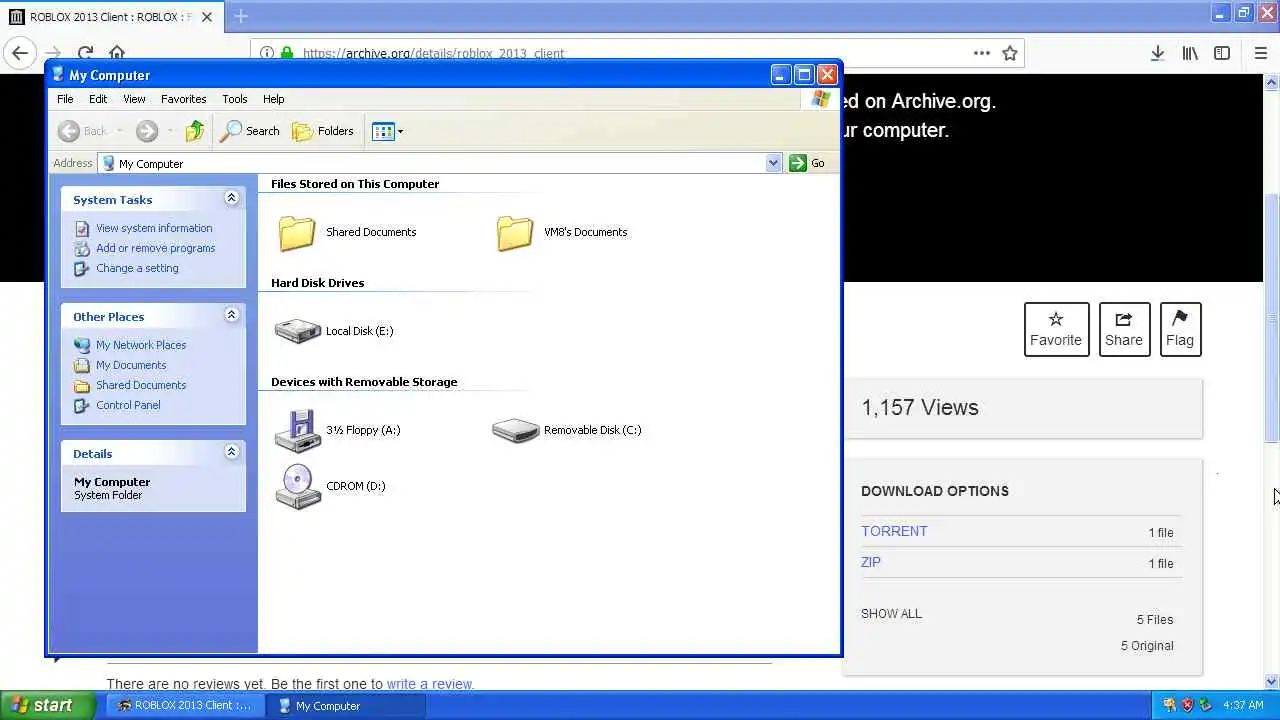Click the red shield tray icon
1280x720 pixels.
click(1187, 705)
